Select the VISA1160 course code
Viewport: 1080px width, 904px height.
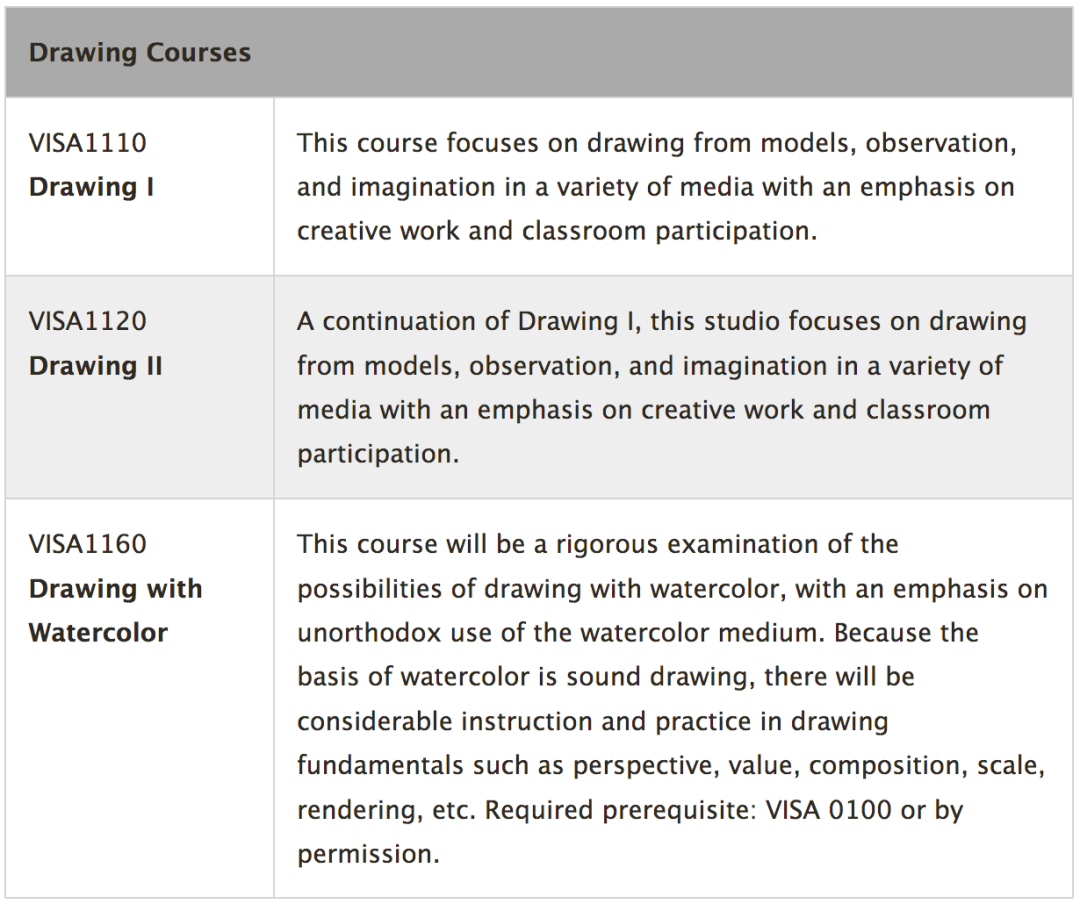click(x=88, y=545)
